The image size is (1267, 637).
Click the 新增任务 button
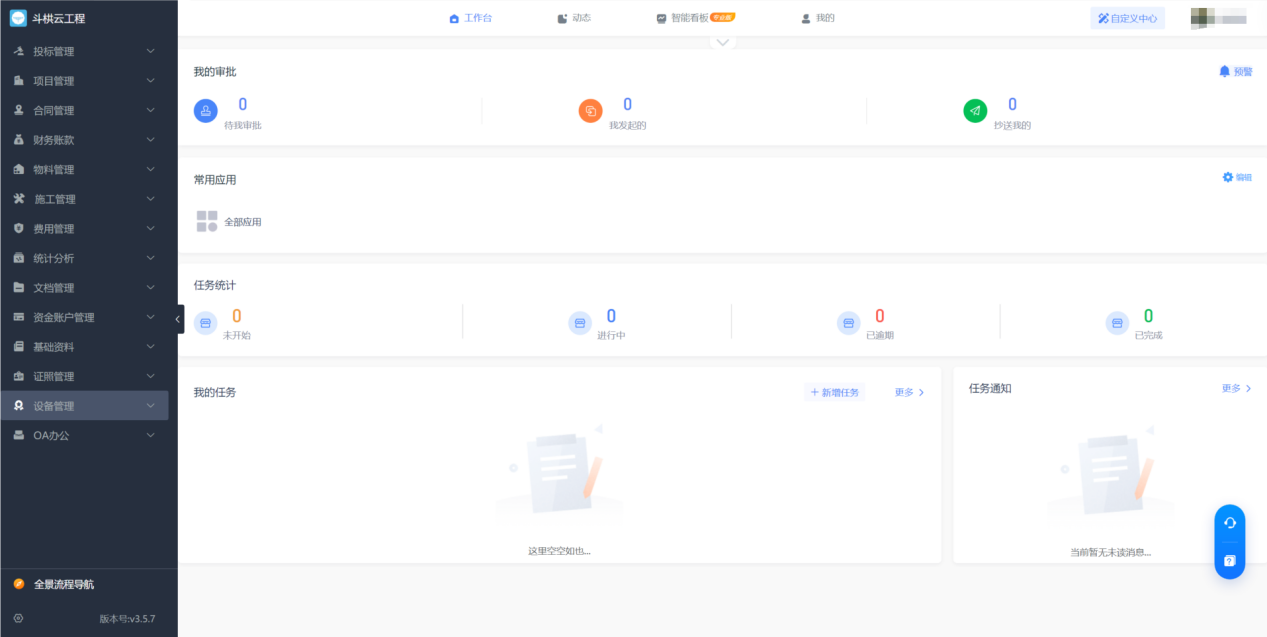[x=835, y=393]
